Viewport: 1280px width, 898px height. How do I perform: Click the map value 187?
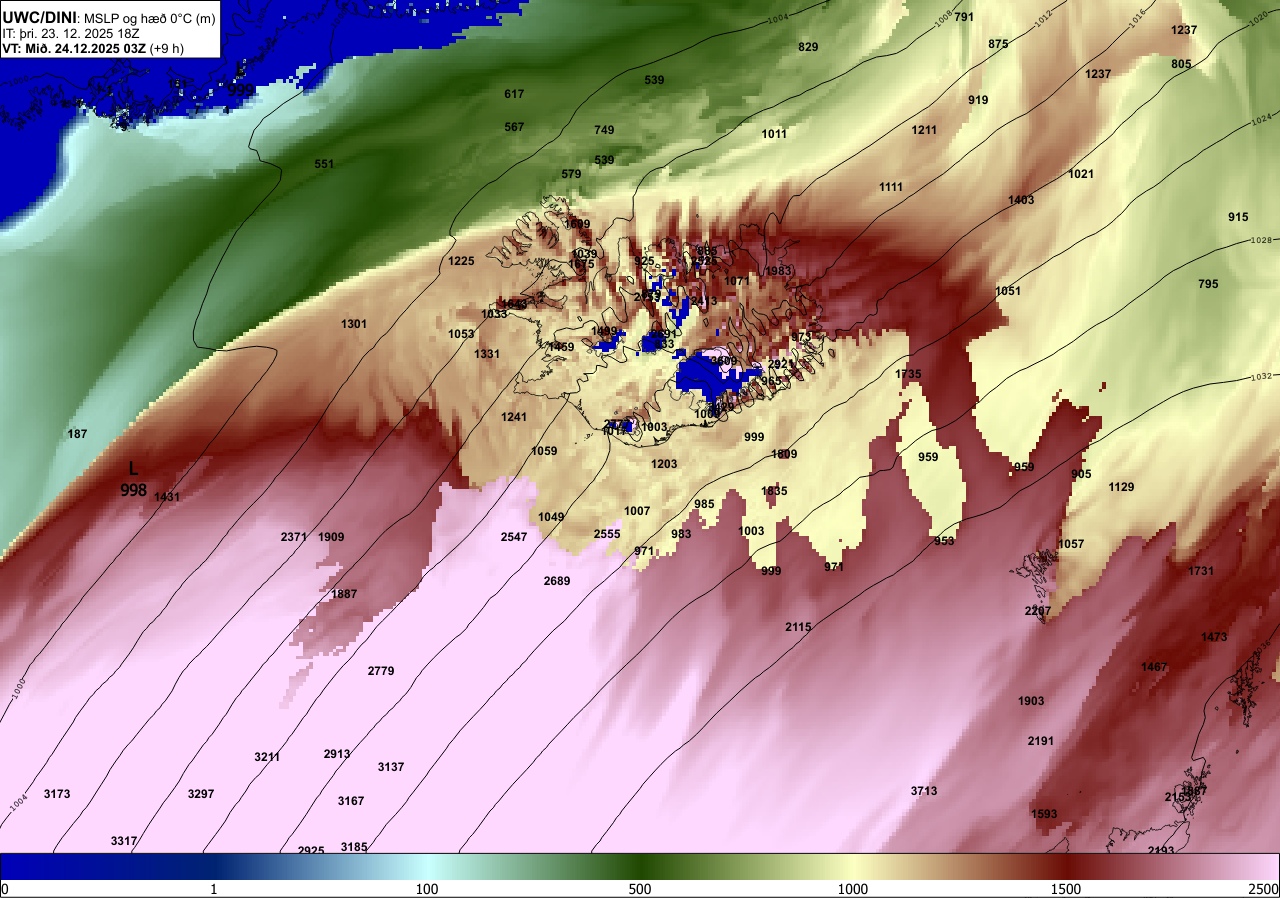pyautogui.click(x=77, y=434)
